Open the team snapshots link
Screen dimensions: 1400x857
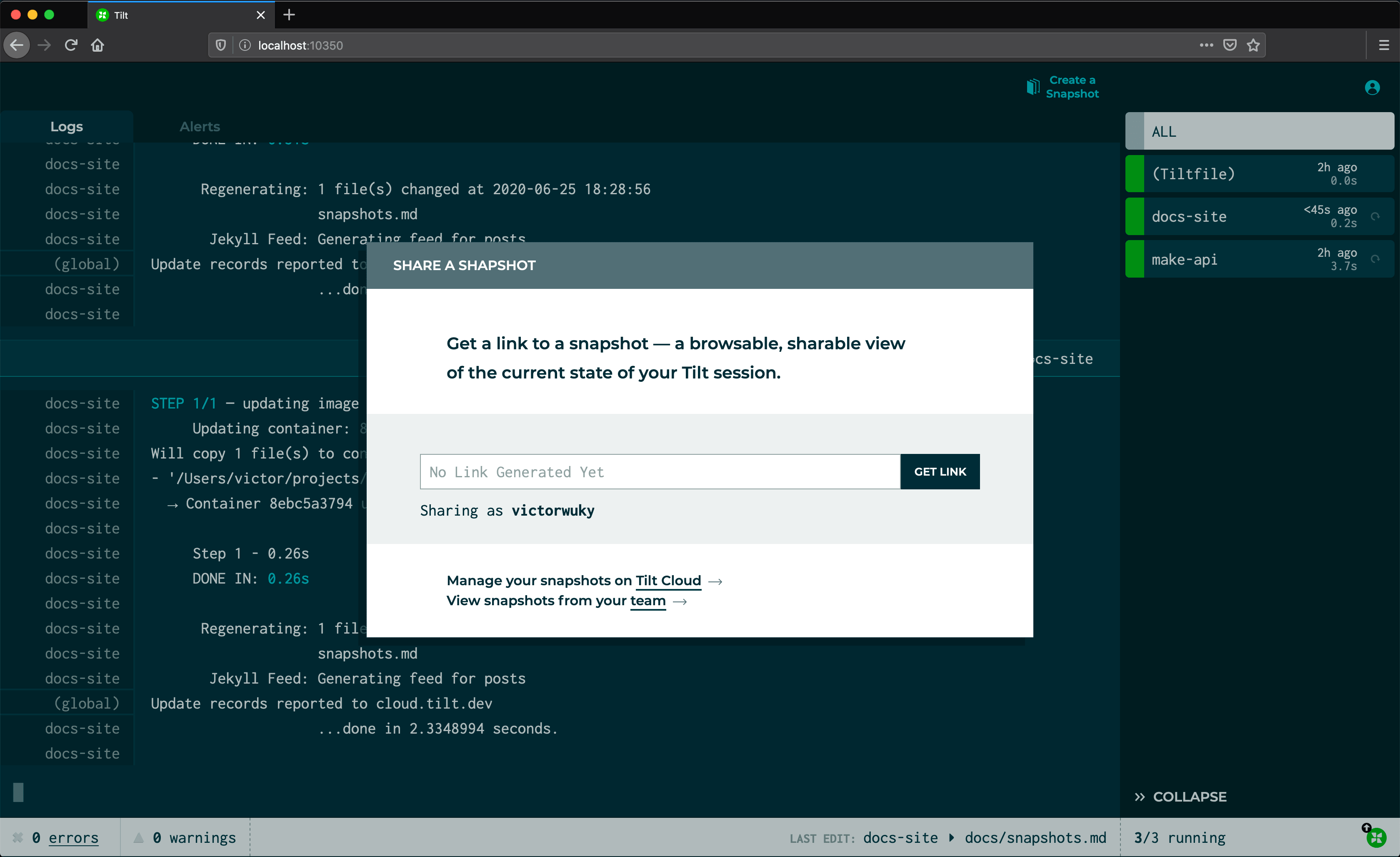648,601
